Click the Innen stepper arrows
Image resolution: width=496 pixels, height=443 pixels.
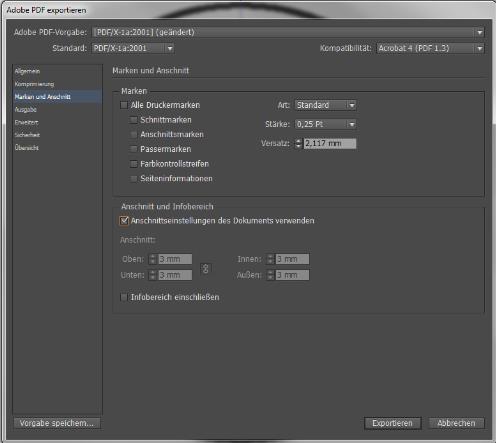tap(270, 259)
